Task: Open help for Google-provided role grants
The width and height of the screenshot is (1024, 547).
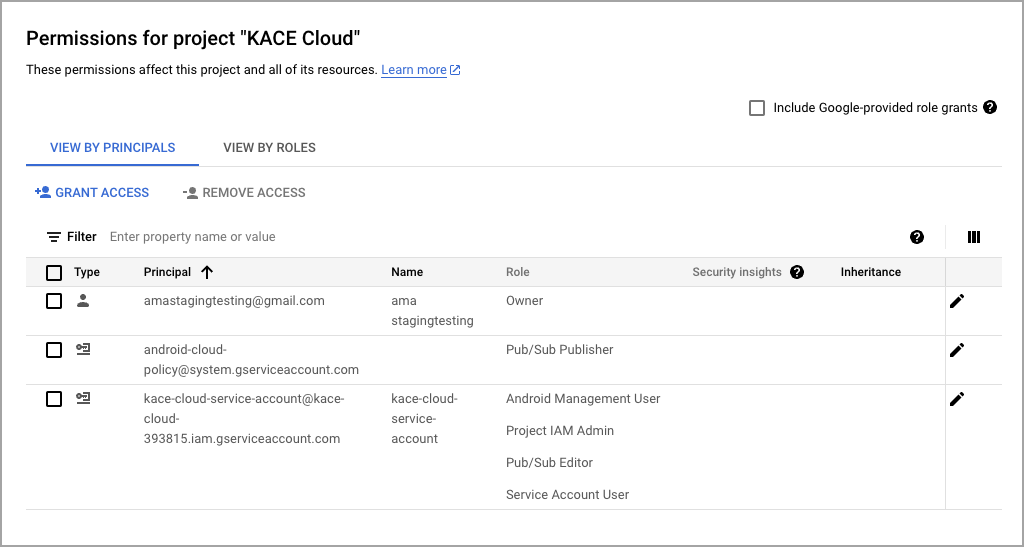Action: point(990,108)
